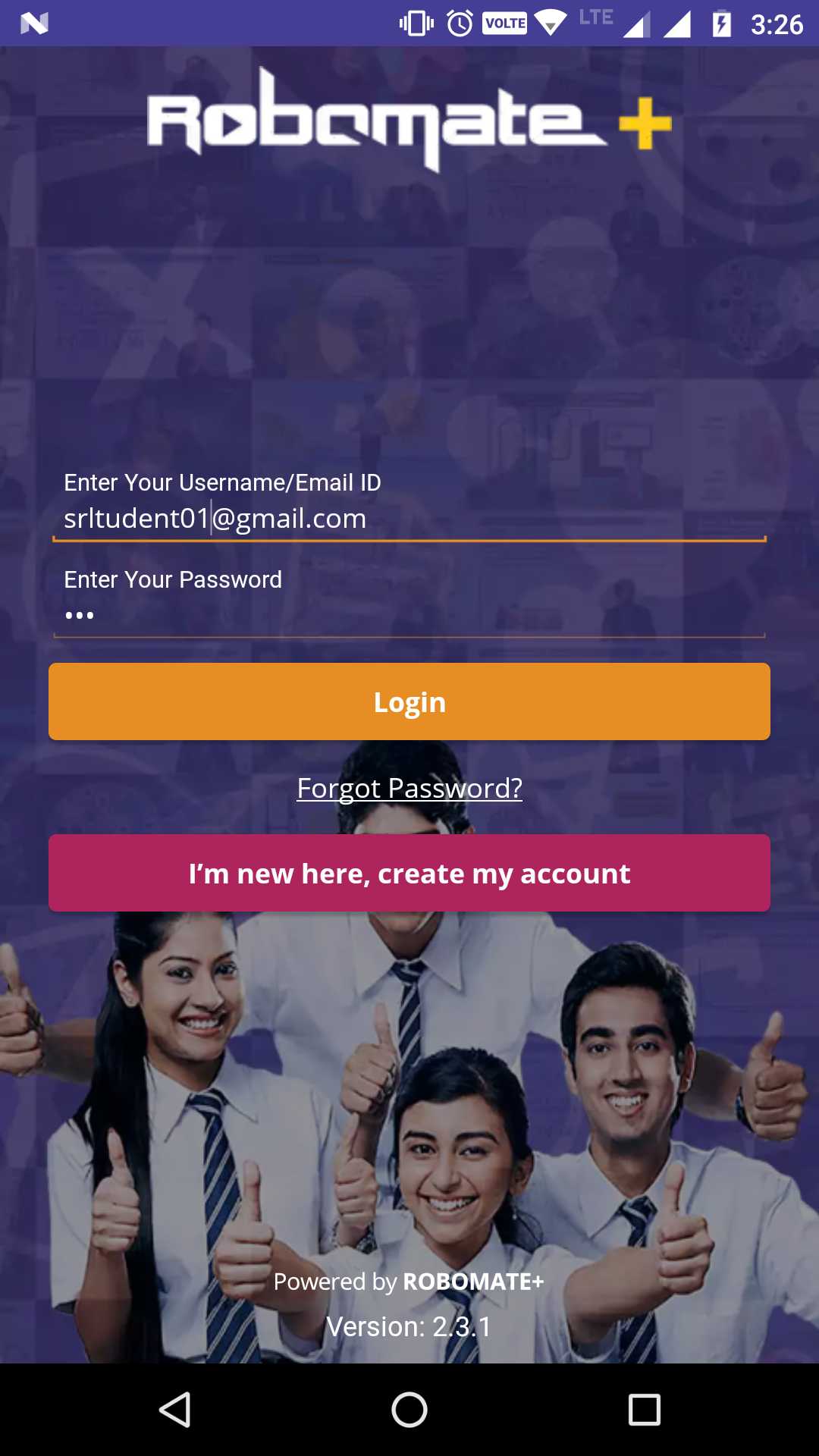Focus the Username/Email ID input field
This screenshot has width=819, height=1456.
(x=409, y=519)
